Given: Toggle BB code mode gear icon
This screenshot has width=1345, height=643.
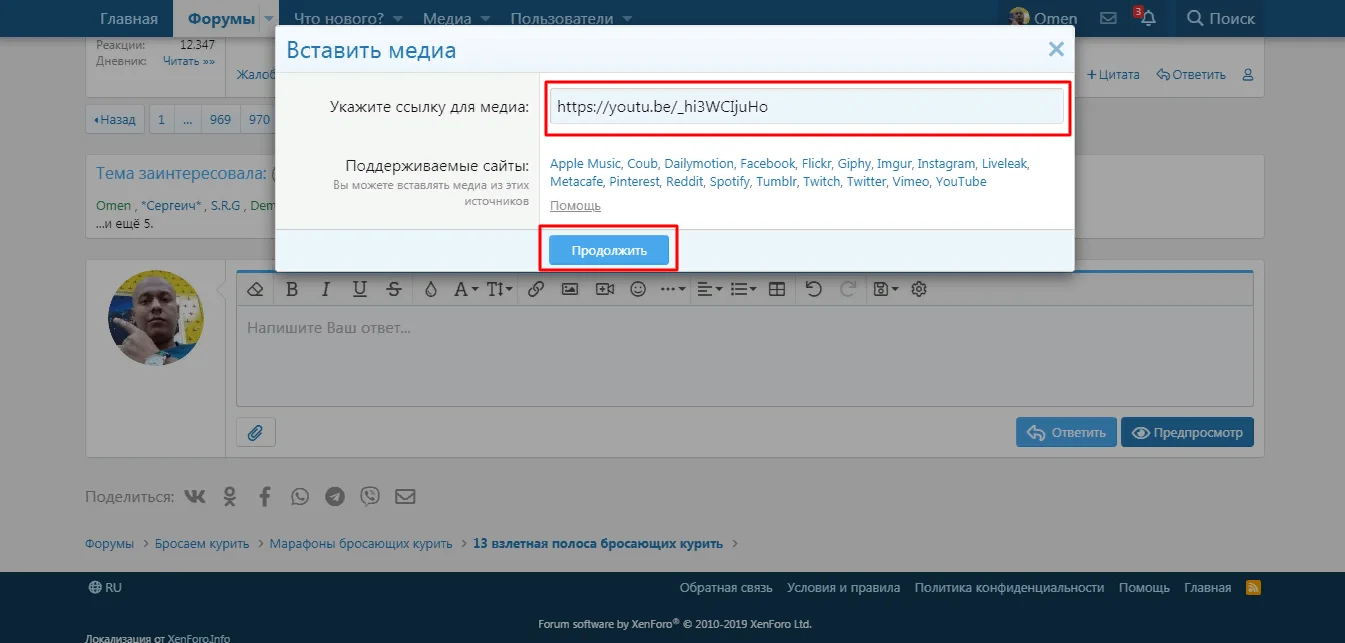Looking at the screenshot, I should pos(919,289).
